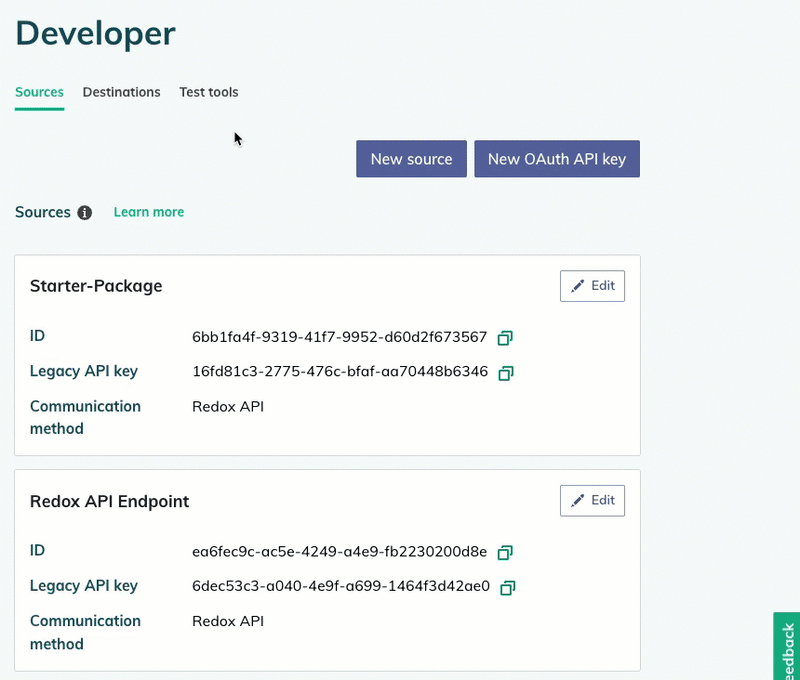Copy the Starter-Package ID
This screenshot has width=800, height=680.
click(x=506, y=337)
